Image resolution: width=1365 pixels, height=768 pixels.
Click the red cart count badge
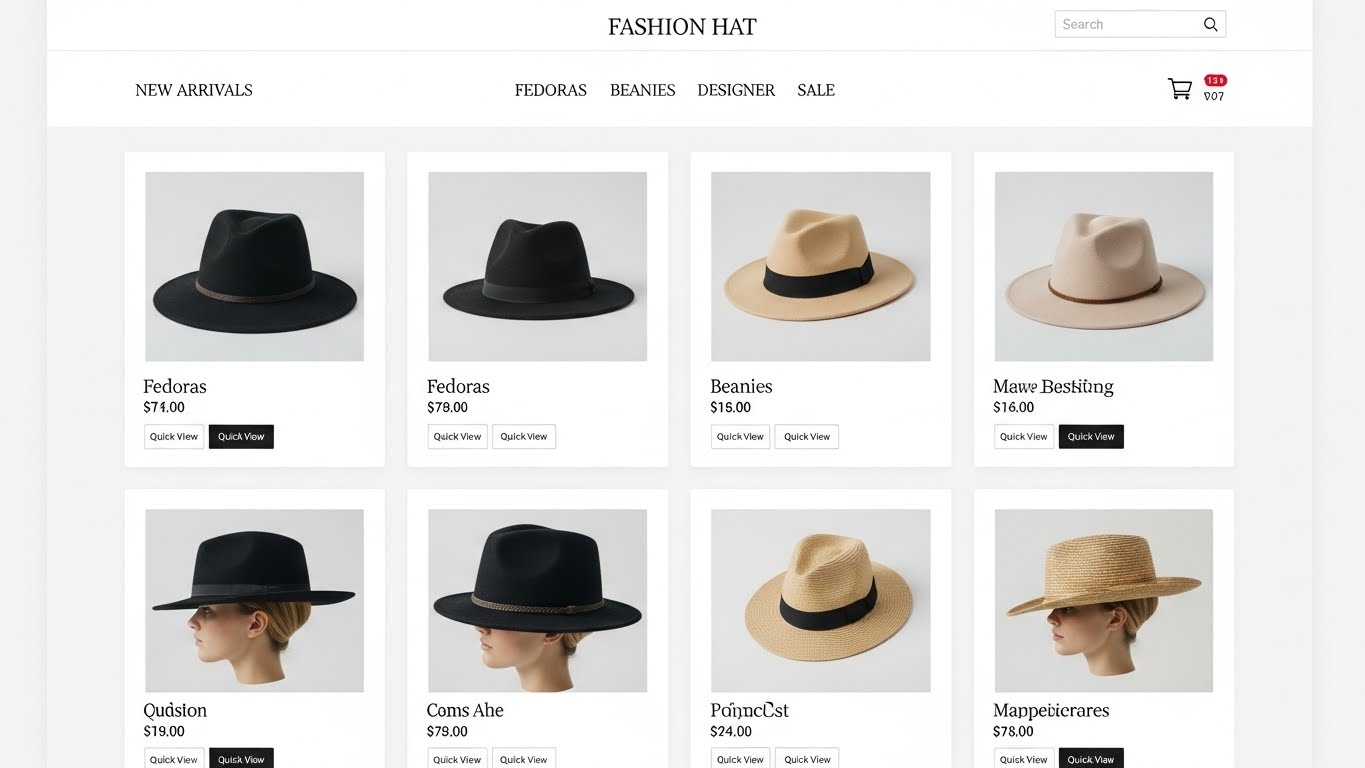(x=1215, y=80)
